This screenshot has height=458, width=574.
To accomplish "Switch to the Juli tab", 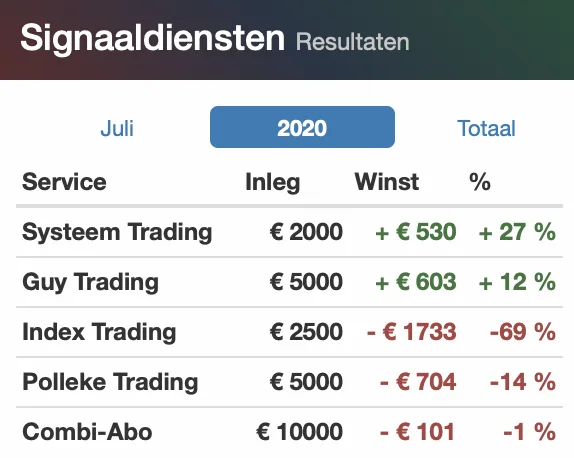I will tap(117, 128).
